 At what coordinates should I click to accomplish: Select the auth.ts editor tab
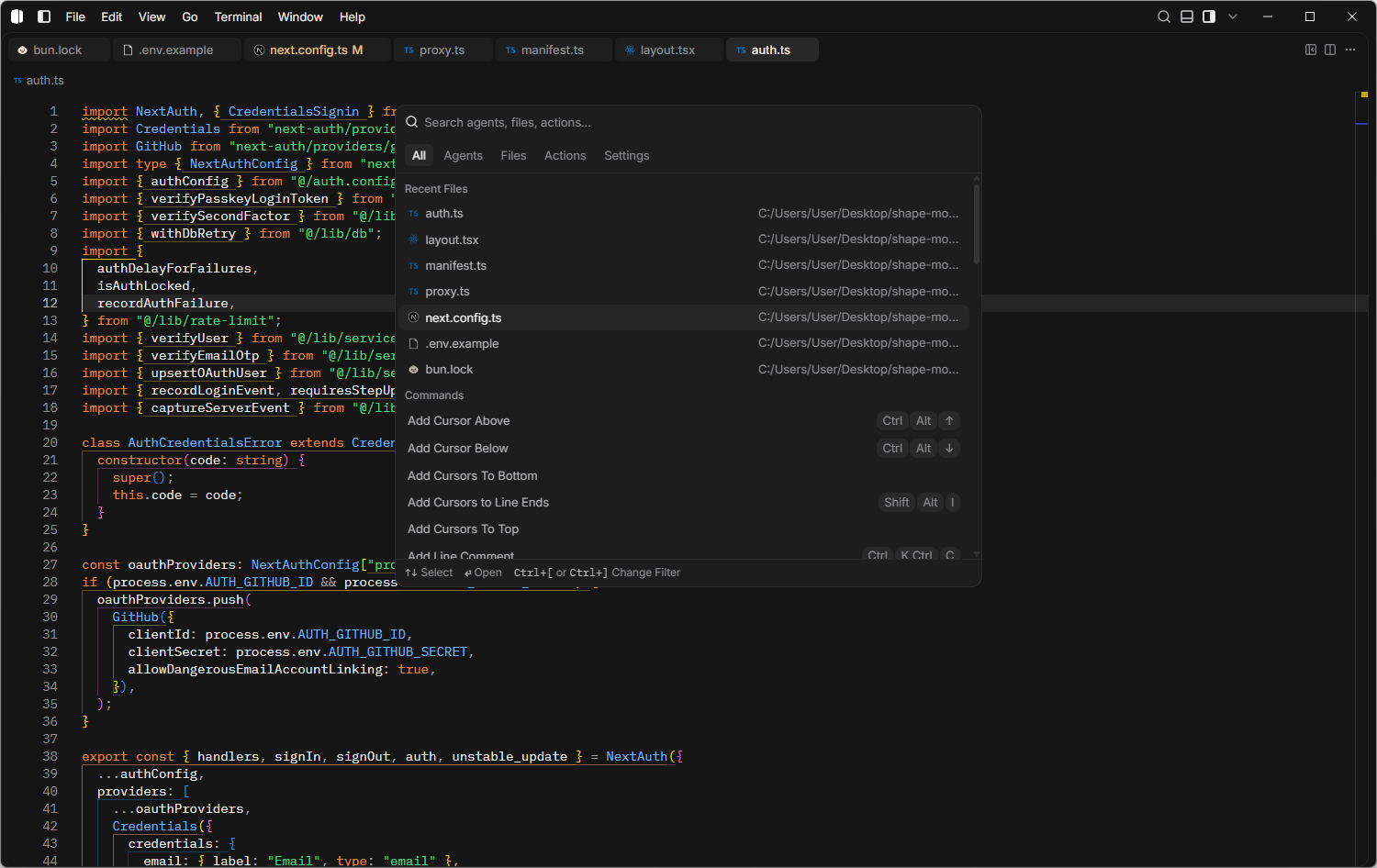(771, 50)
